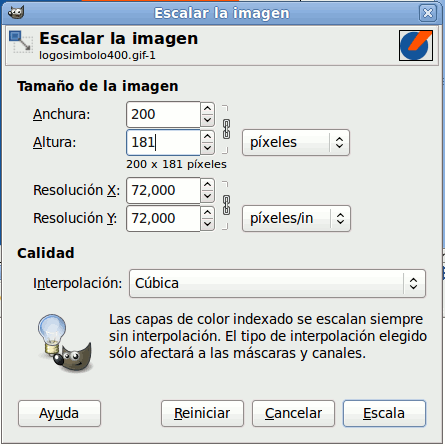Open the píxeles size unit dropdown

coord(296,143)
